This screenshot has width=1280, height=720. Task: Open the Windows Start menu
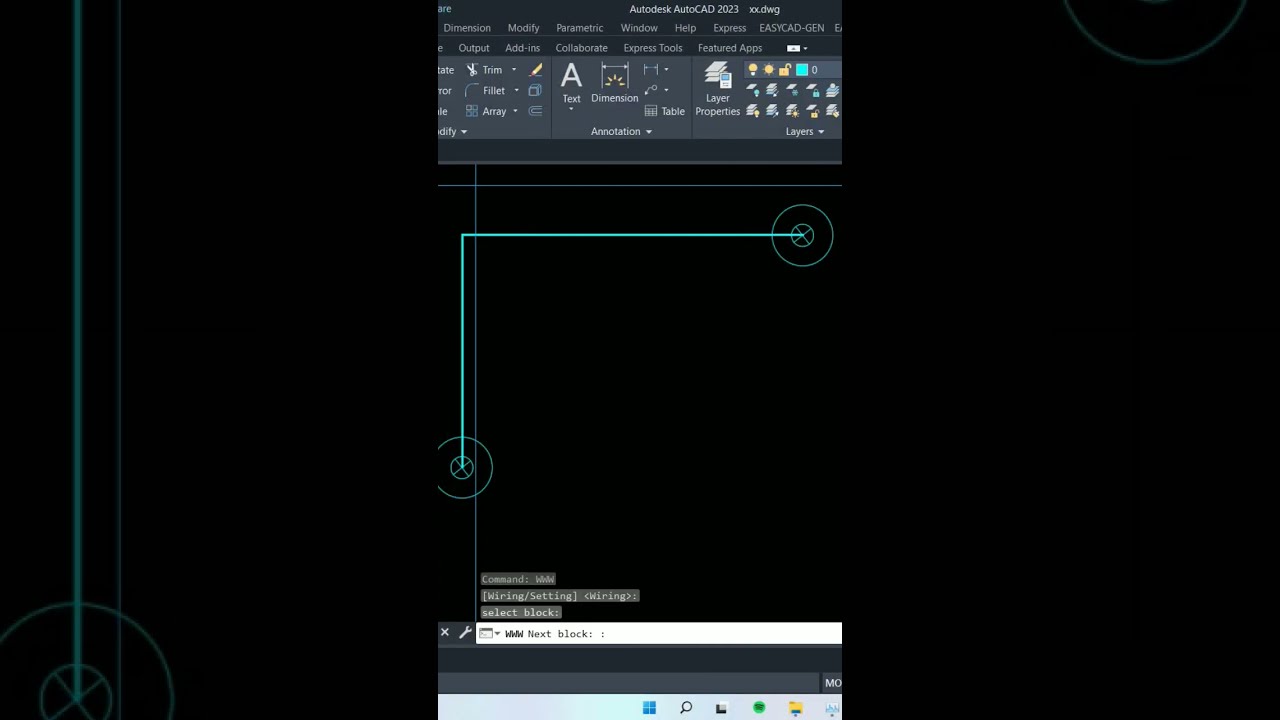pyautogui.click(x=649, y=708)
